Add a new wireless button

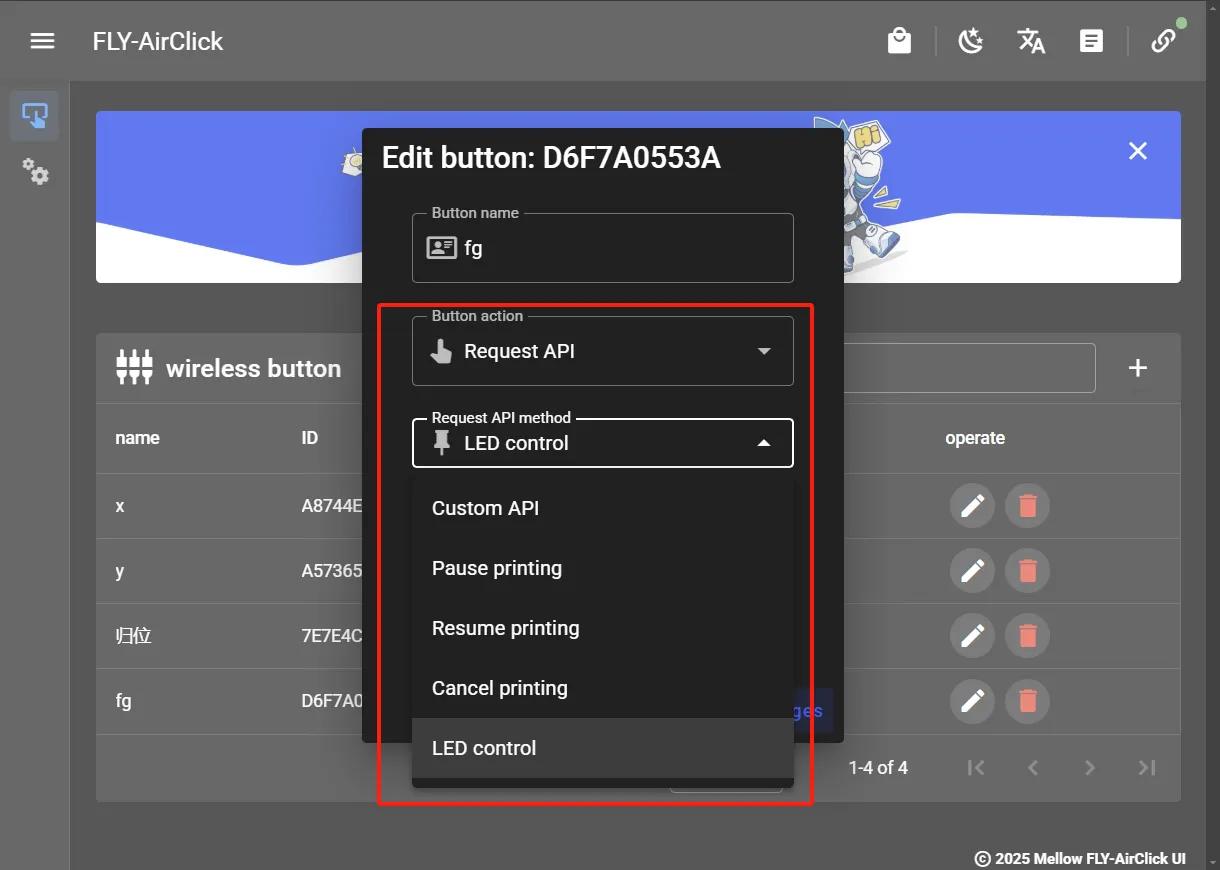[x=1137, y=368]
